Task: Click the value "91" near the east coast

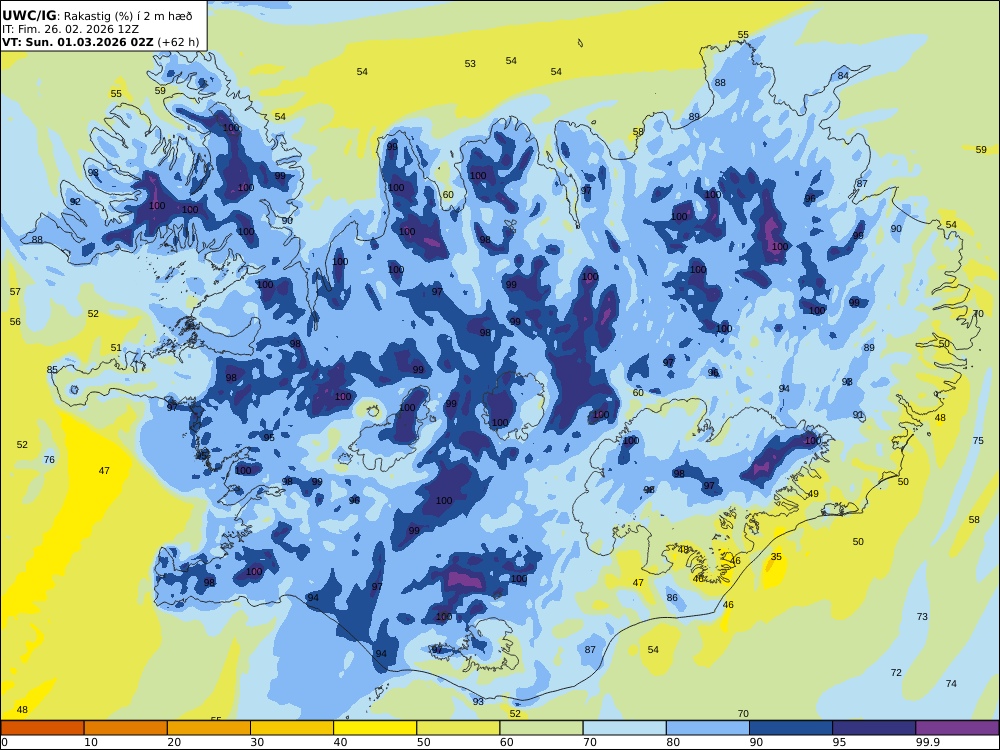Action: click(858, 415)
